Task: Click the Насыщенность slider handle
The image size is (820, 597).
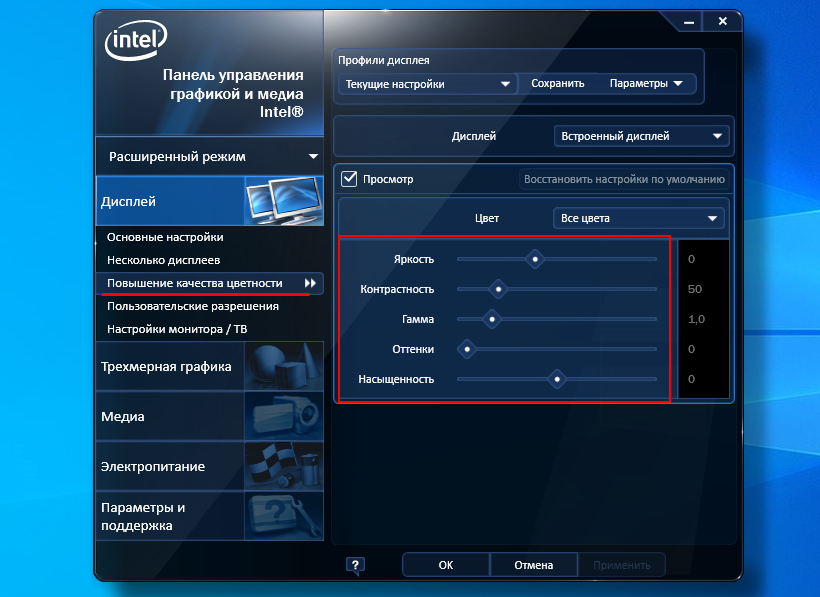Action: (557, 379)
